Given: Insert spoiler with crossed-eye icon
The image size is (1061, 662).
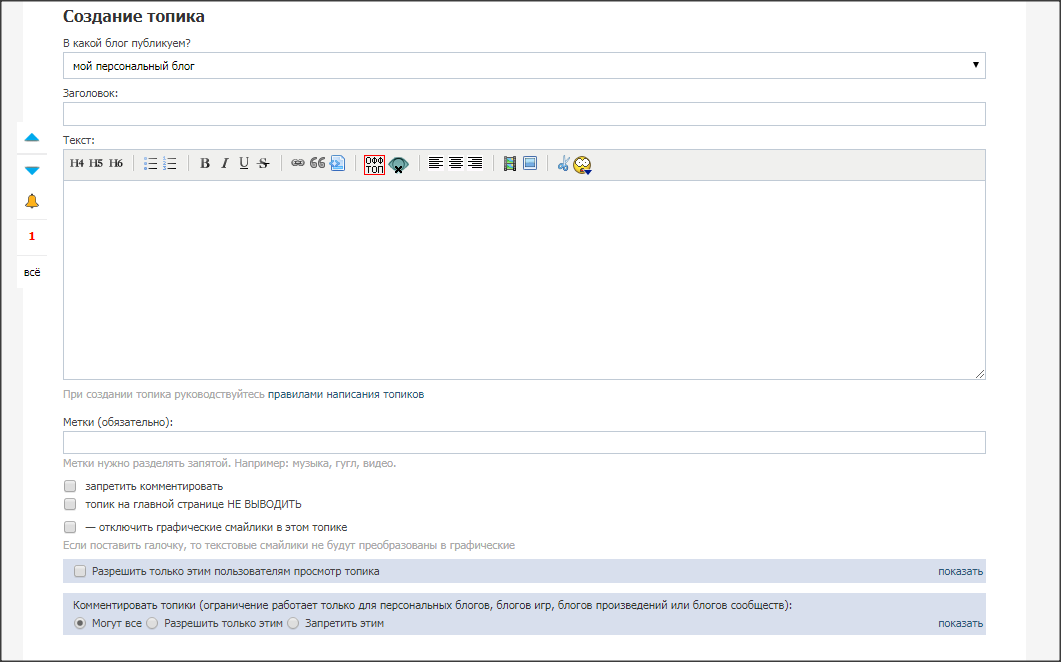Looking at the screenshot, I should coord(399,165).
